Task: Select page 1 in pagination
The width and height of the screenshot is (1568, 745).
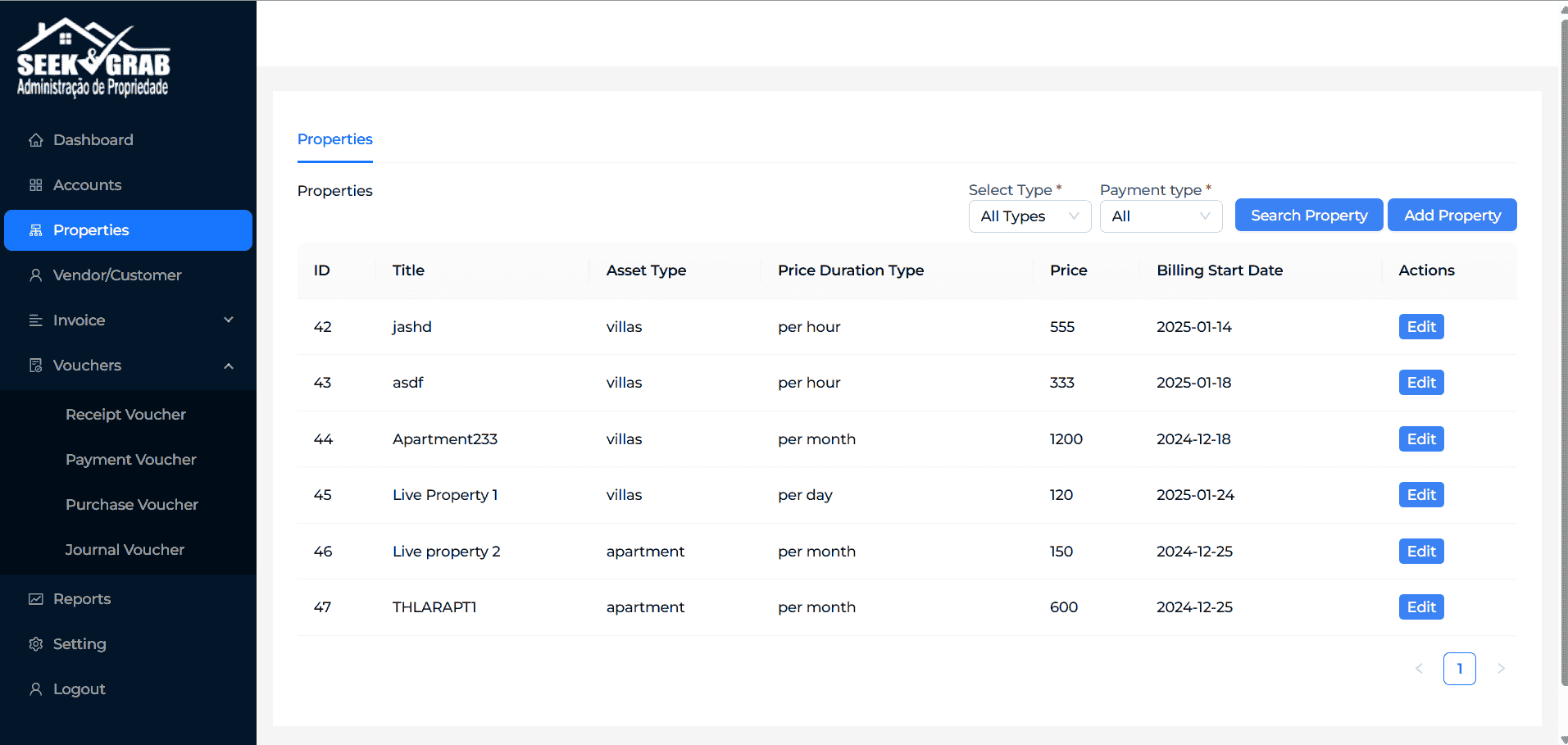Action: (x=1459, y=669)
